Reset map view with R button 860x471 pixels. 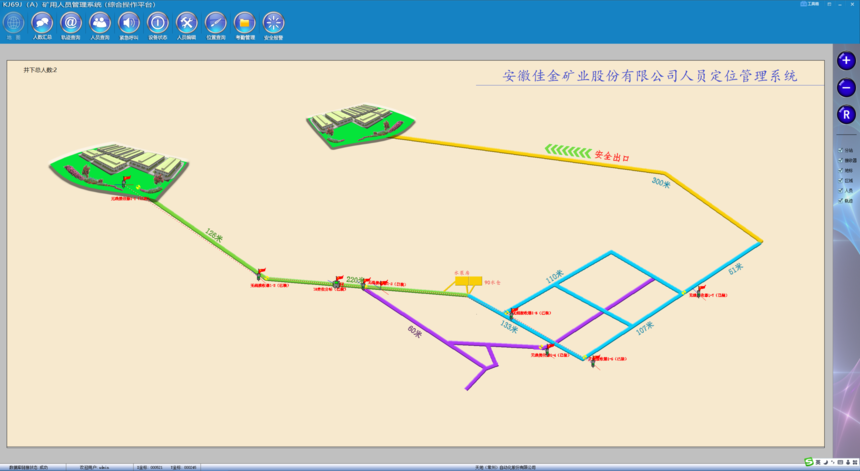846,115
